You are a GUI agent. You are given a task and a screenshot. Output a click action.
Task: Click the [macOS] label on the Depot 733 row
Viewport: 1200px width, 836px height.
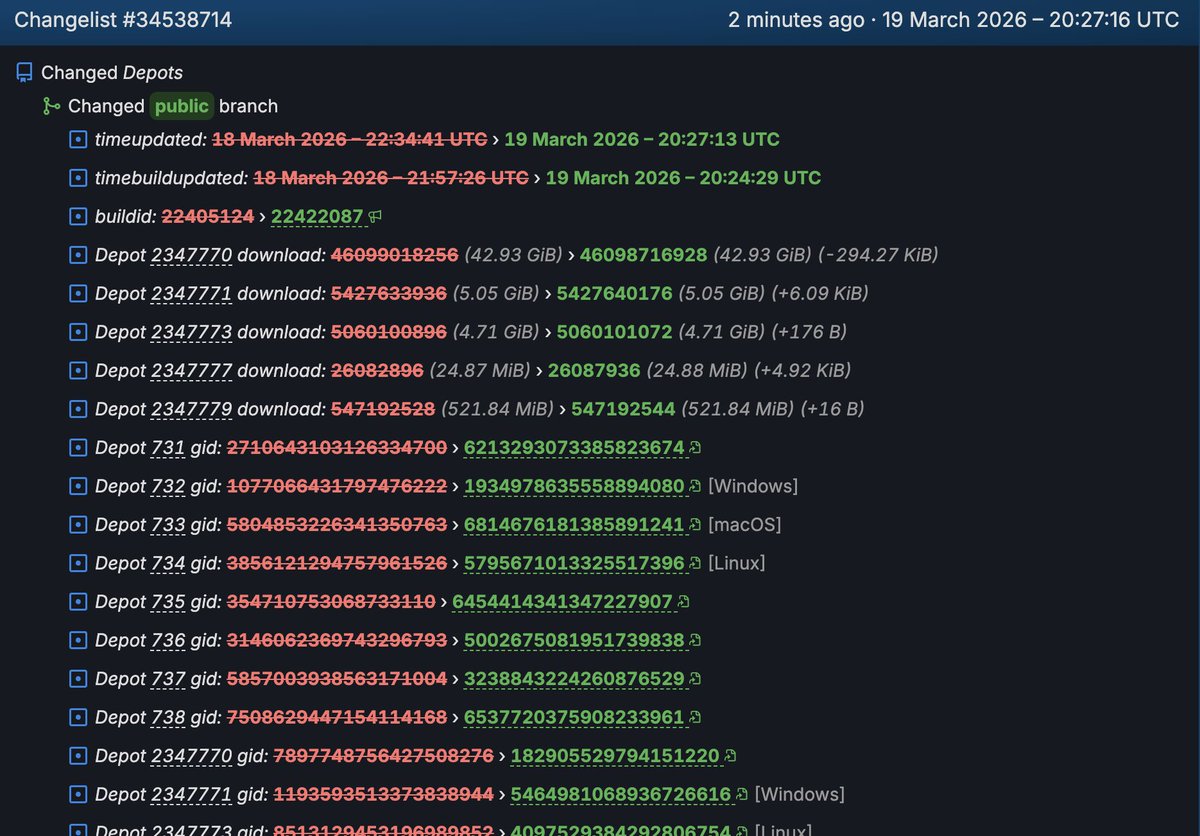[x=744, y=524]
